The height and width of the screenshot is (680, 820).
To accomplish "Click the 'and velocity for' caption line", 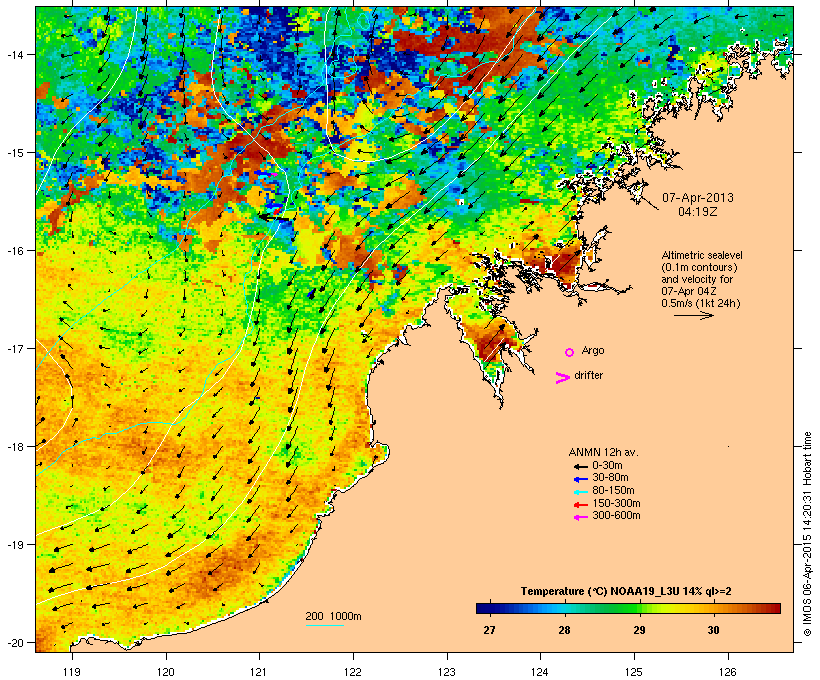I will coord(697,279).
